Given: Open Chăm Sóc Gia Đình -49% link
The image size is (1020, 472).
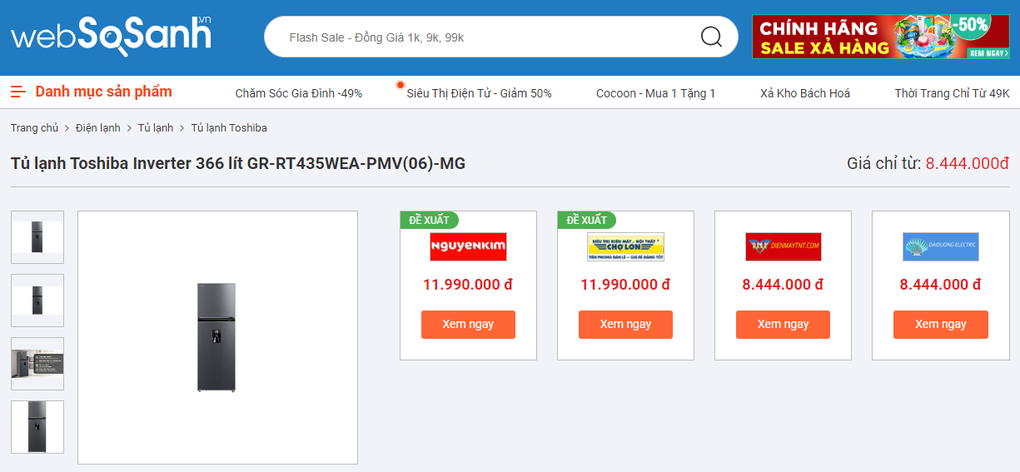Looking at the screenshot, I should click(299, 93).
